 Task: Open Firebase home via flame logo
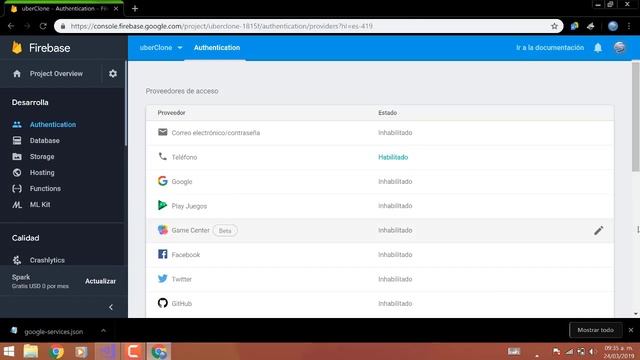coord(17,48)
